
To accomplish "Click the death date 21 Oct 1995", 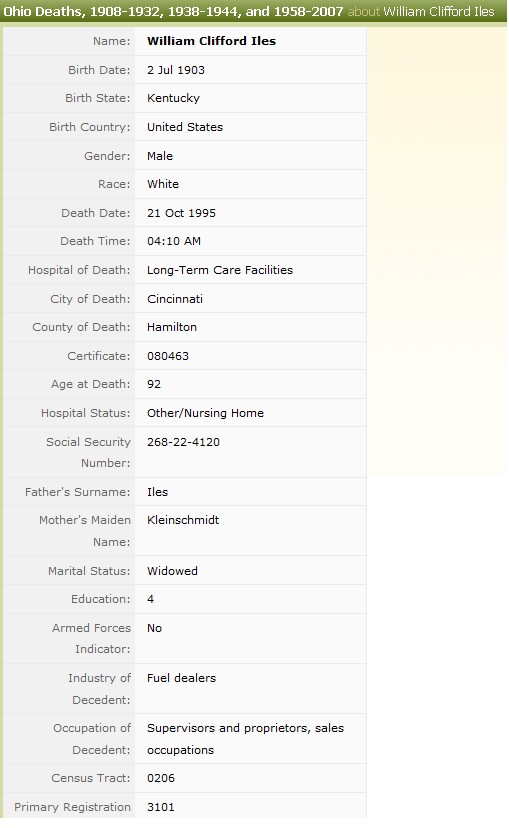I will point(181,213).
